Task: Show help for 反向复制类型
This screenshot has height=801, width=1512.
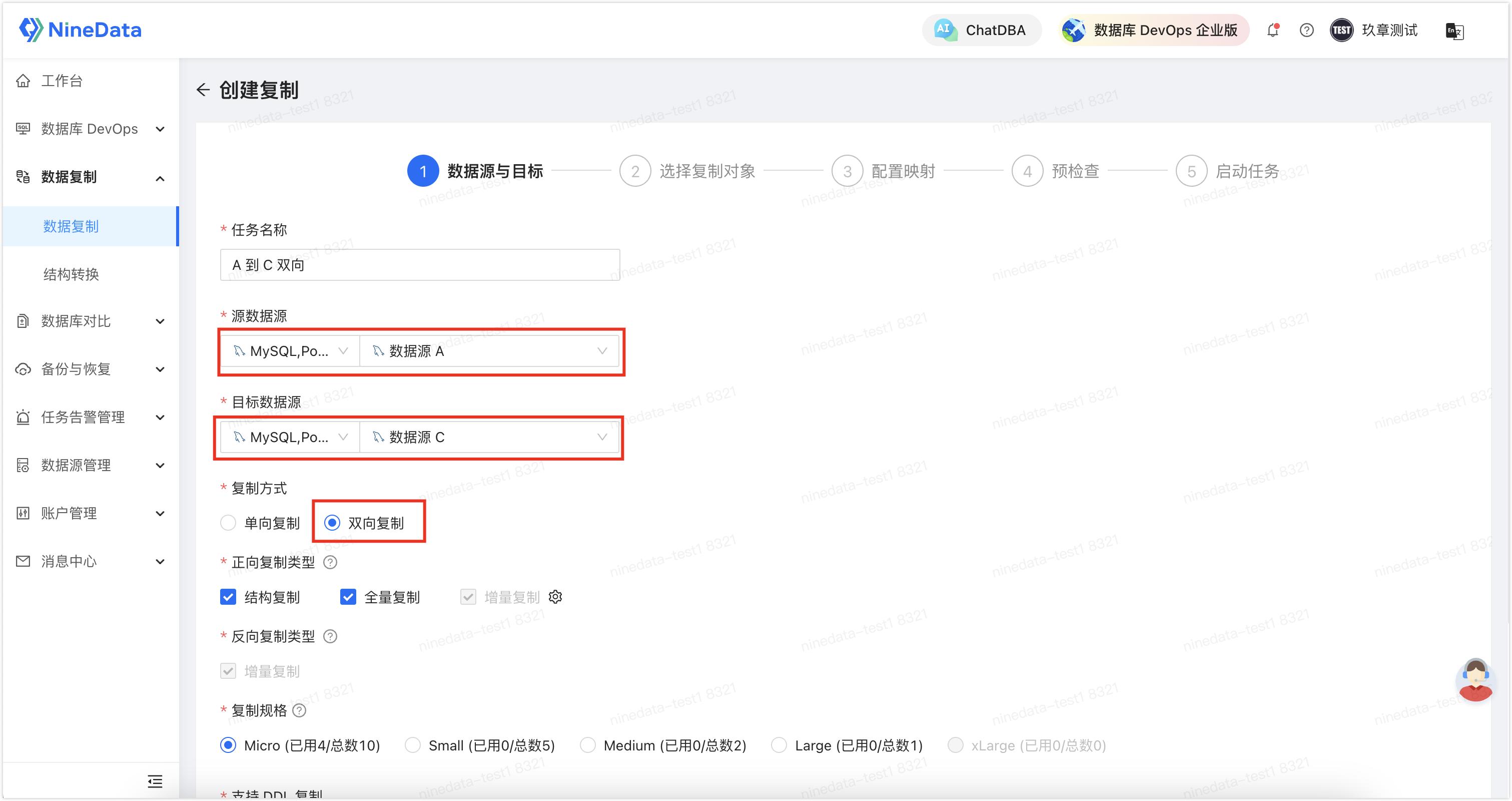Action: (x=330, y=637)
